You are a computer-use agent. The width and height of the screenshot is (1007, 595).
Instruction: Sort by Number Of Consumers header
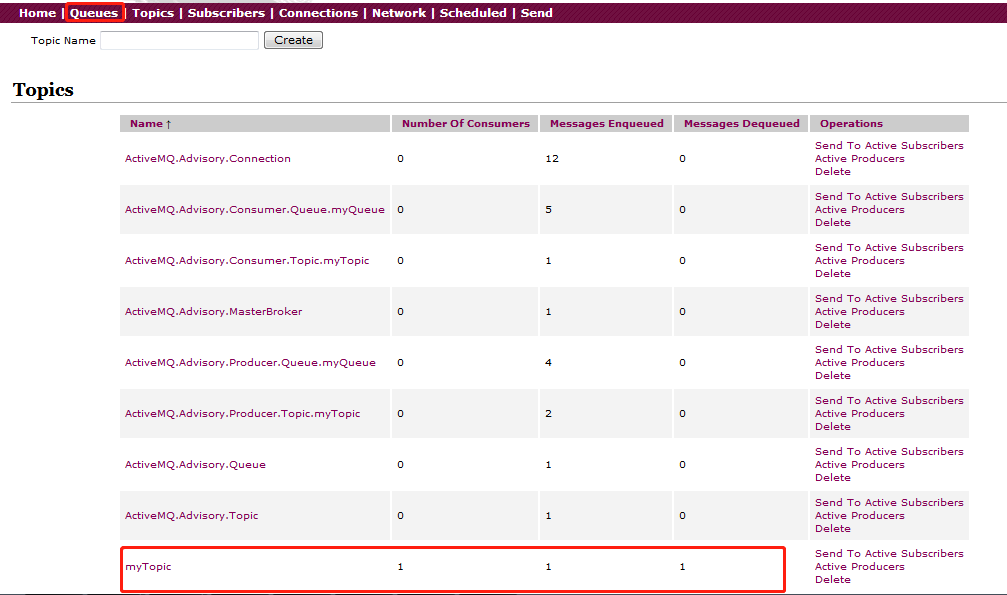point(465,124)
